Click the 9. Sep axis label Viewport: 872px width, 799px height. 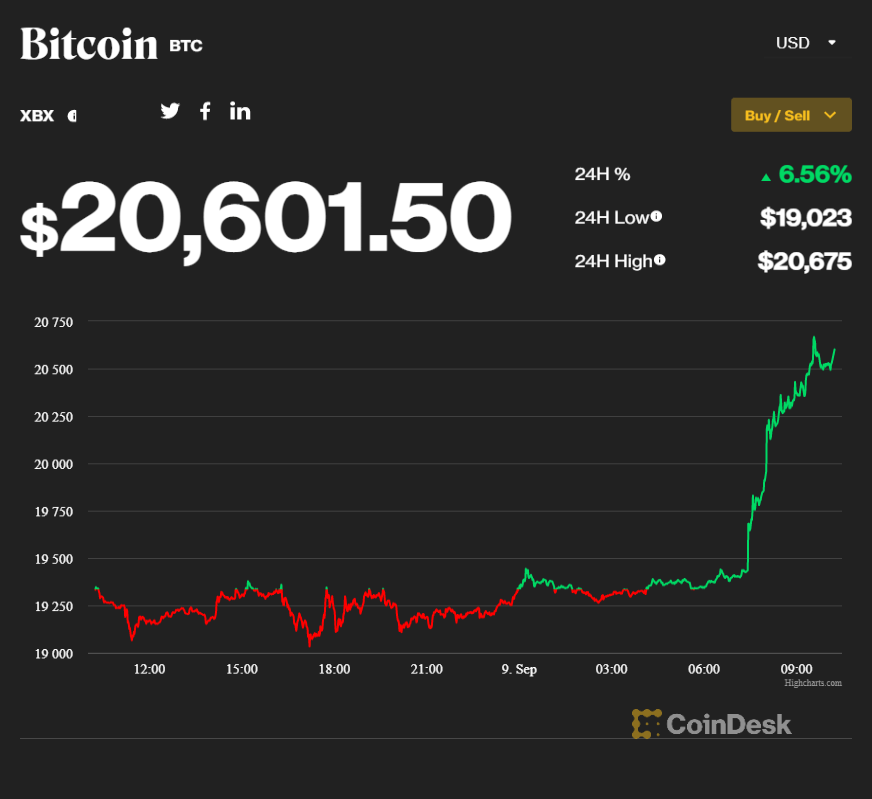[518, 669]
